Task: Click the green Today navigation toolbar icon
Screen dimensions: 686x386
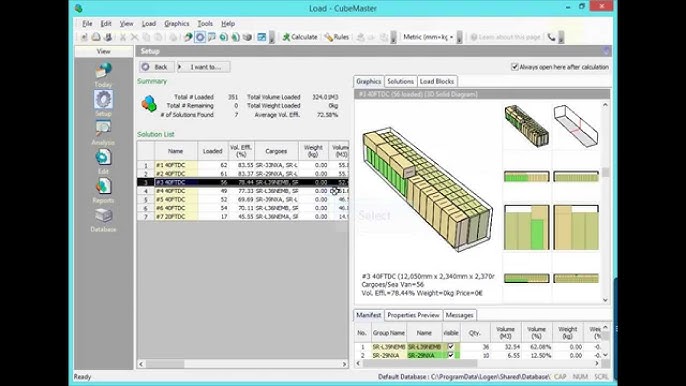Action: click(188, 37)
